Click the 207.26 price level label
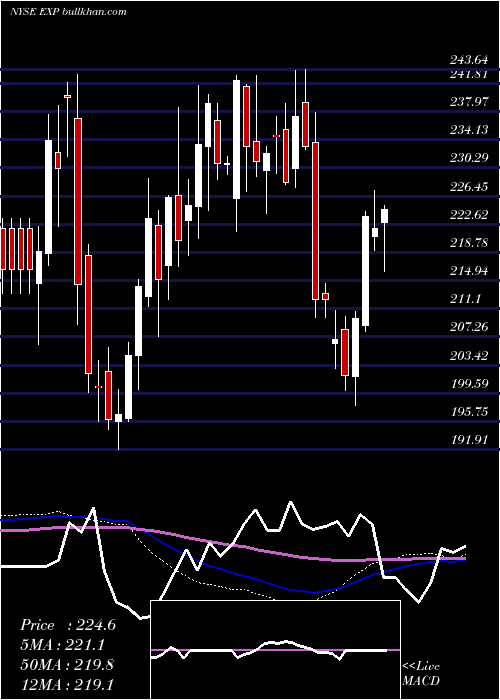 [x=468, y=327]
